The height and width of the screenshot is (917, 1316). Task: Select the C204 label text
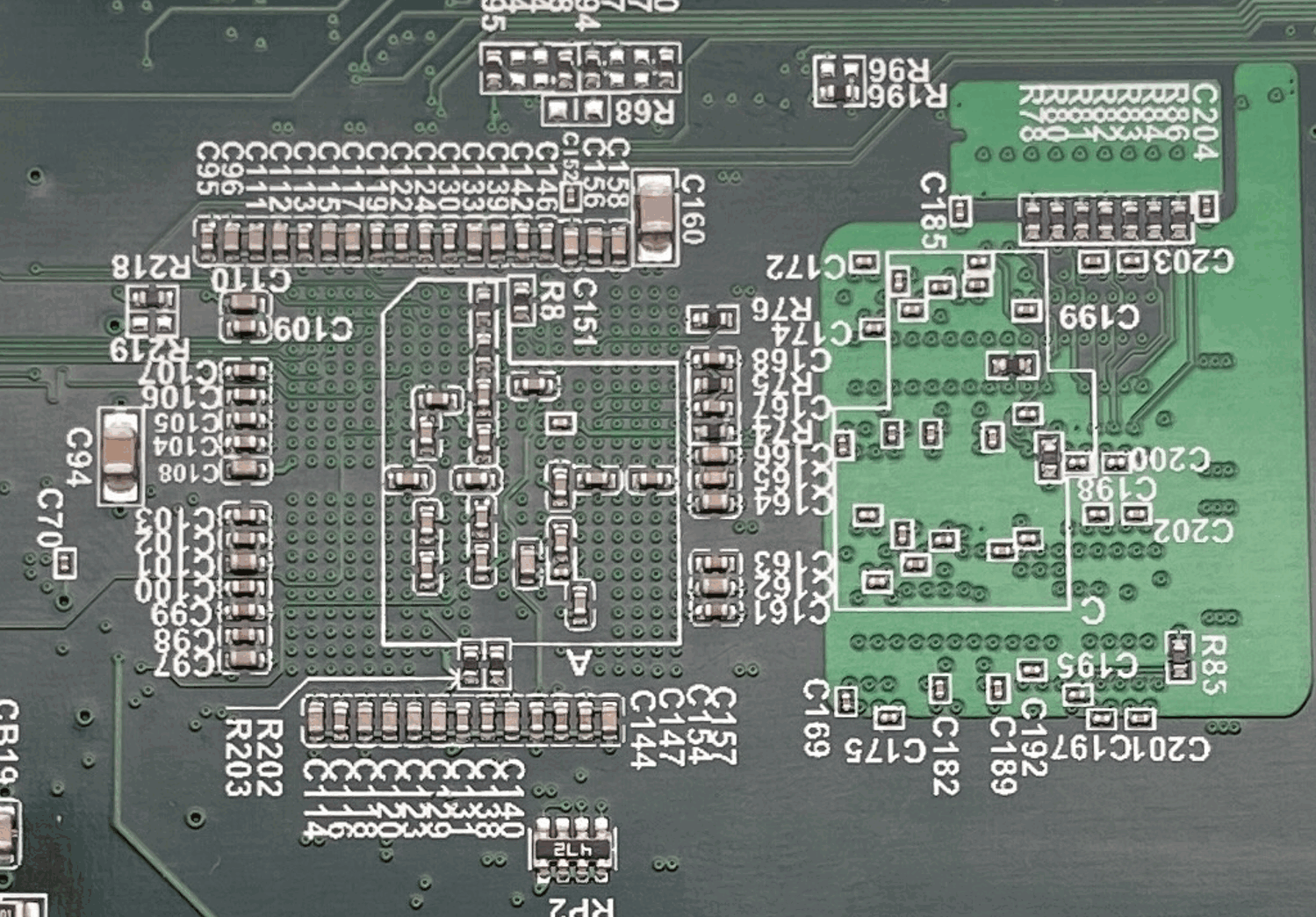(1205, 122)
